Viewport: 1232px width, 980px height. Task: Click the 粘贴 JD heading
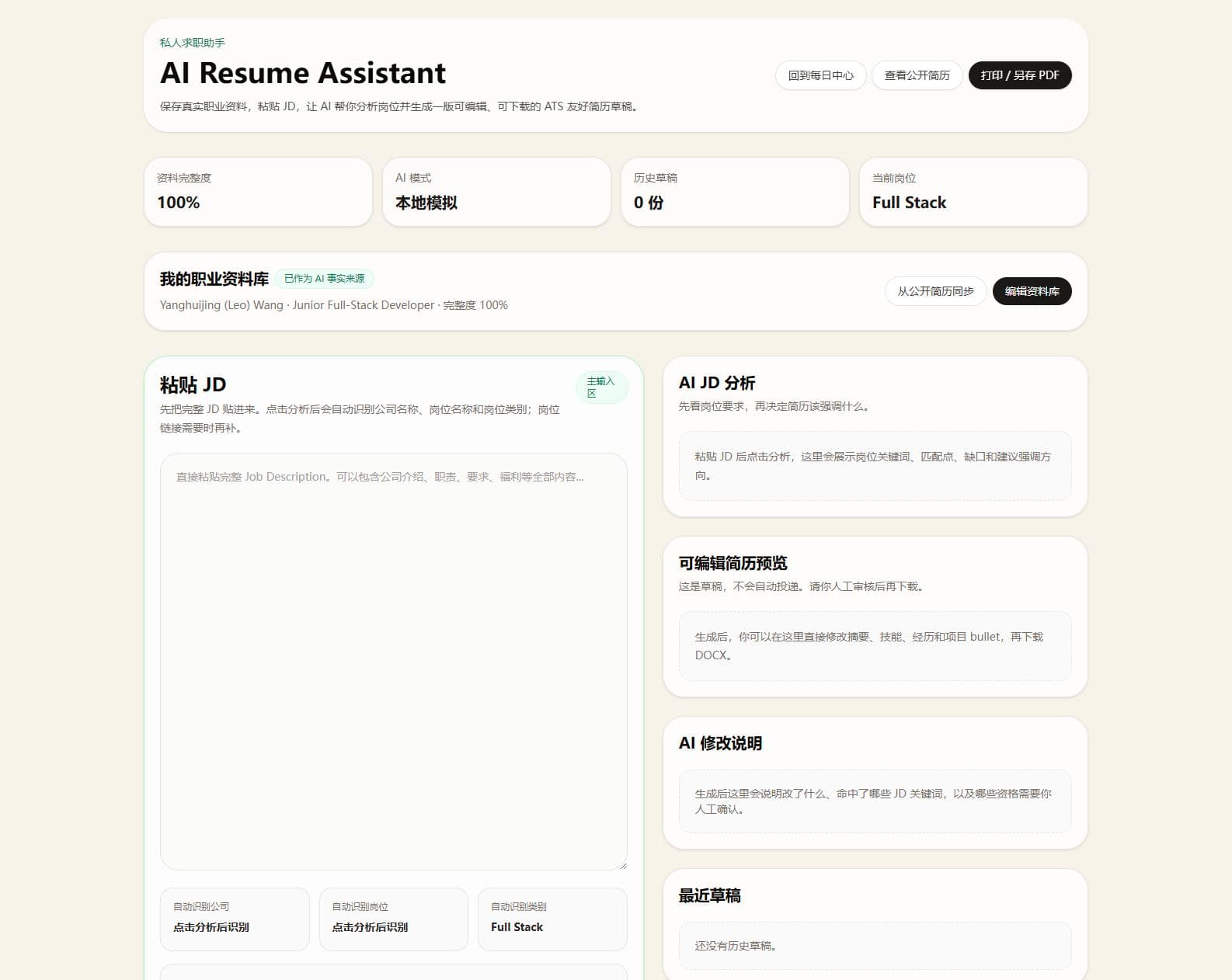pyautogui.click(x=193, y=384)
